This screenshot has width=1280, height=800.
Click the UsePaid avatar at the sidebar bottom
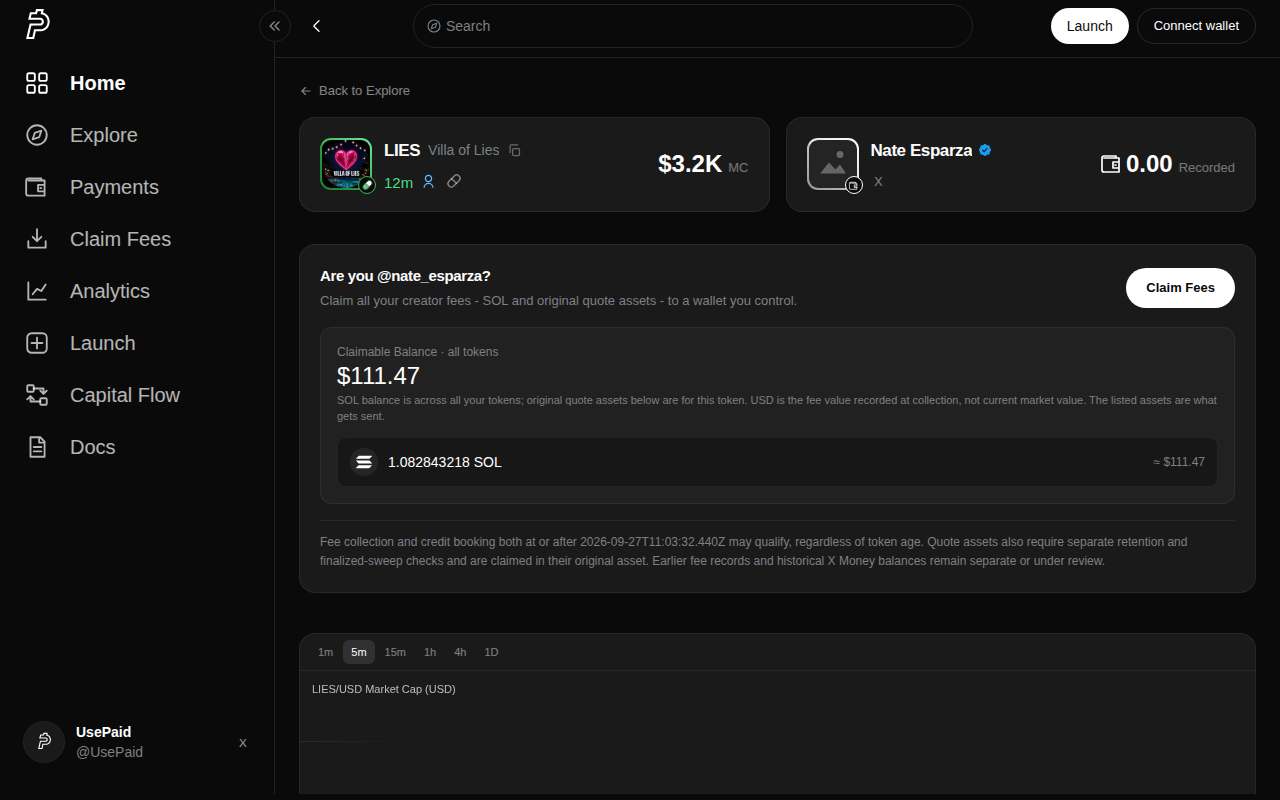(x=44, y=742)
